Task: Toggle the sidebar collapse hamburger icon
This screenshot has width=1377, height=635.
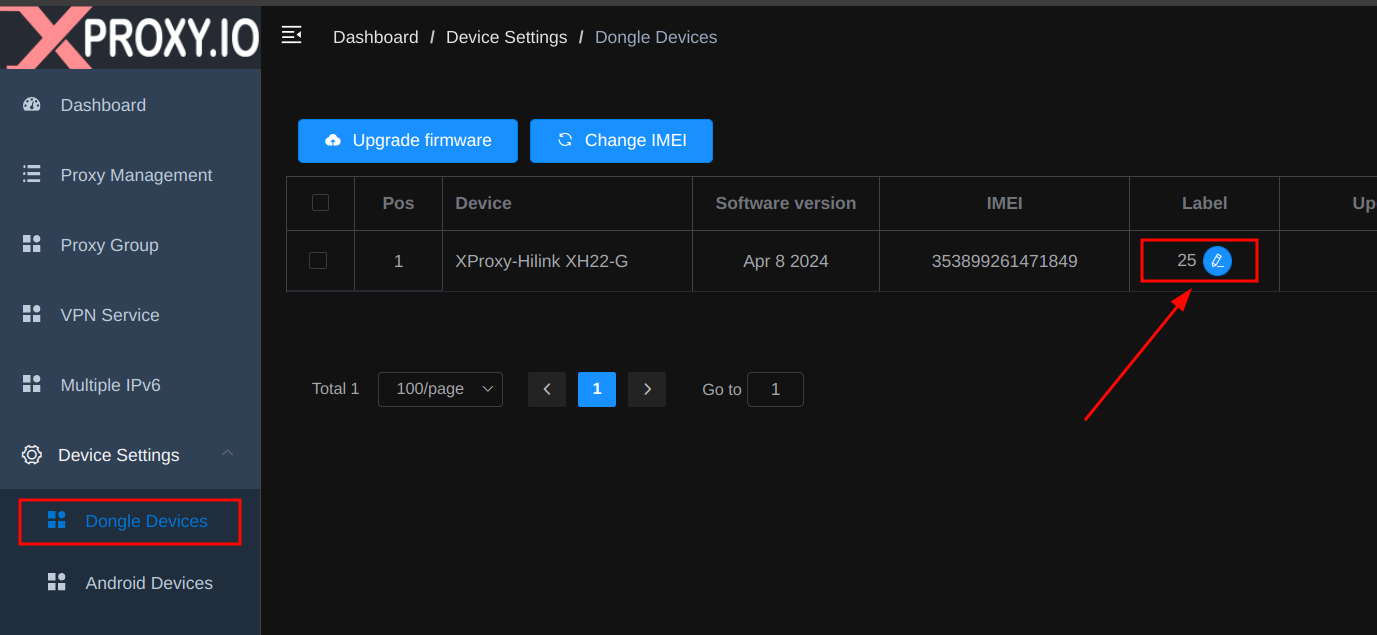Action: tap(291, 36)
